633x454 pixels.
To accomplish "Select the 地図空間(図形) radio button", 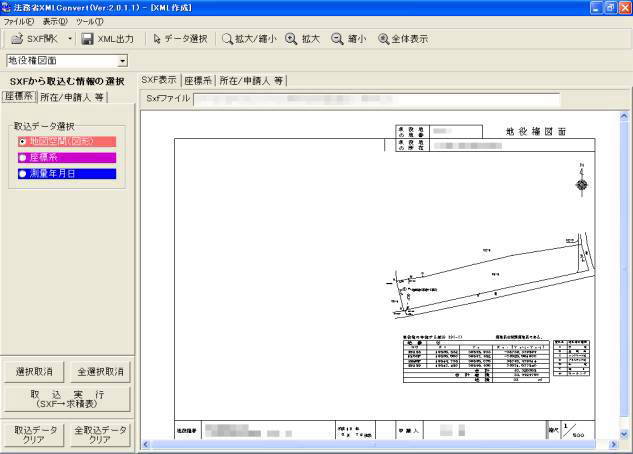I will (23, 142).
